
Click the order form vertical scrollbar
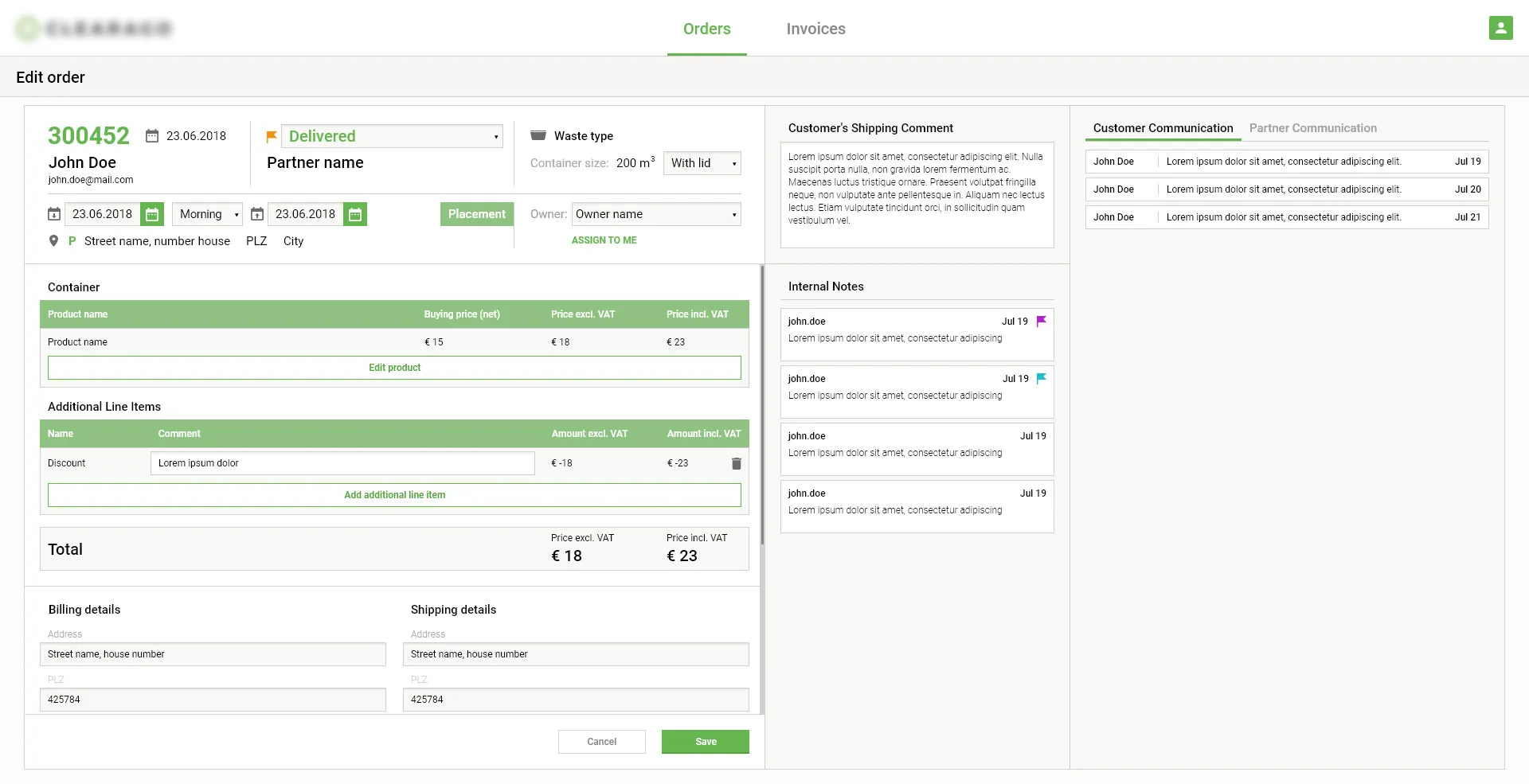(762, 406)
